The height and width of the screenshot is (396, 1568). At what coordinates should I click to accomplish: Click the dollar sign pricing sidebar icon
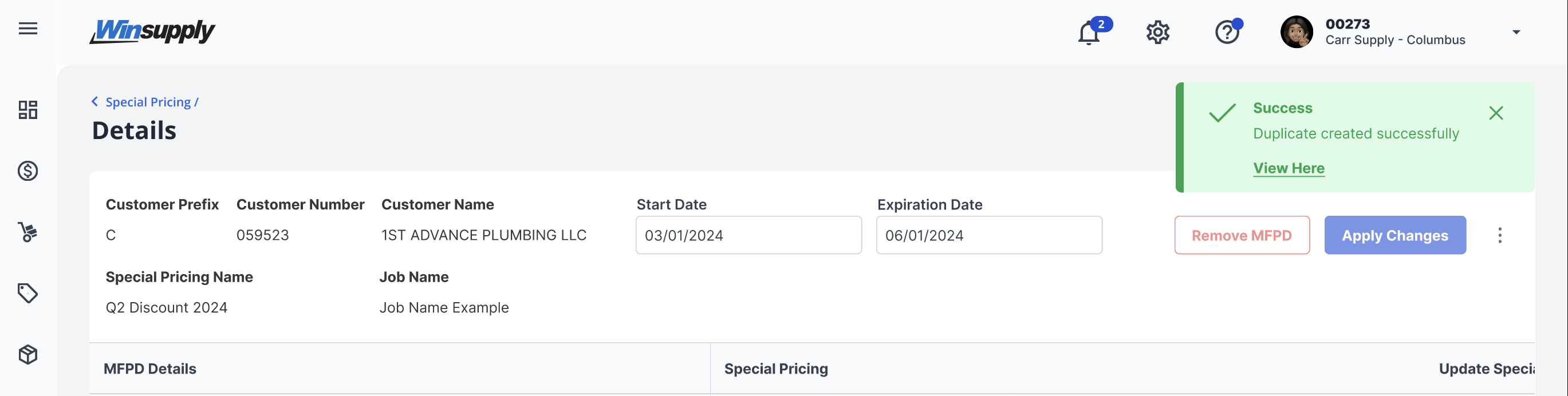28,171
